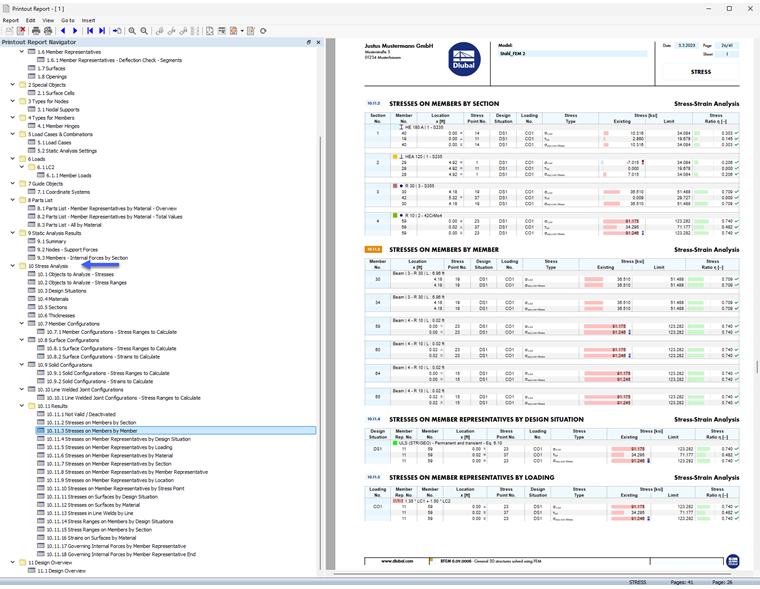Screen dimensions: 760x589
Task: Go to the previous page arrow
Action: click(x=63, y=31)
